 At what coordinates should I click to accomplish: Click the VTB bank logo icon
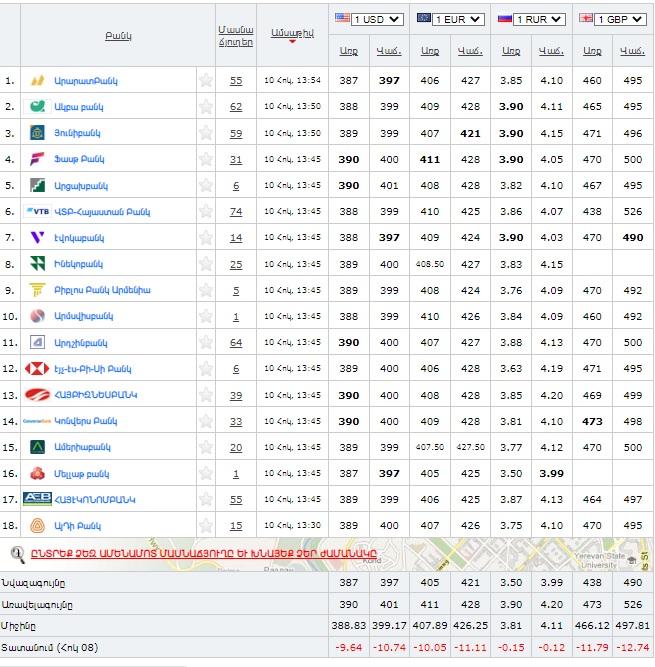[x=37, y=211]
